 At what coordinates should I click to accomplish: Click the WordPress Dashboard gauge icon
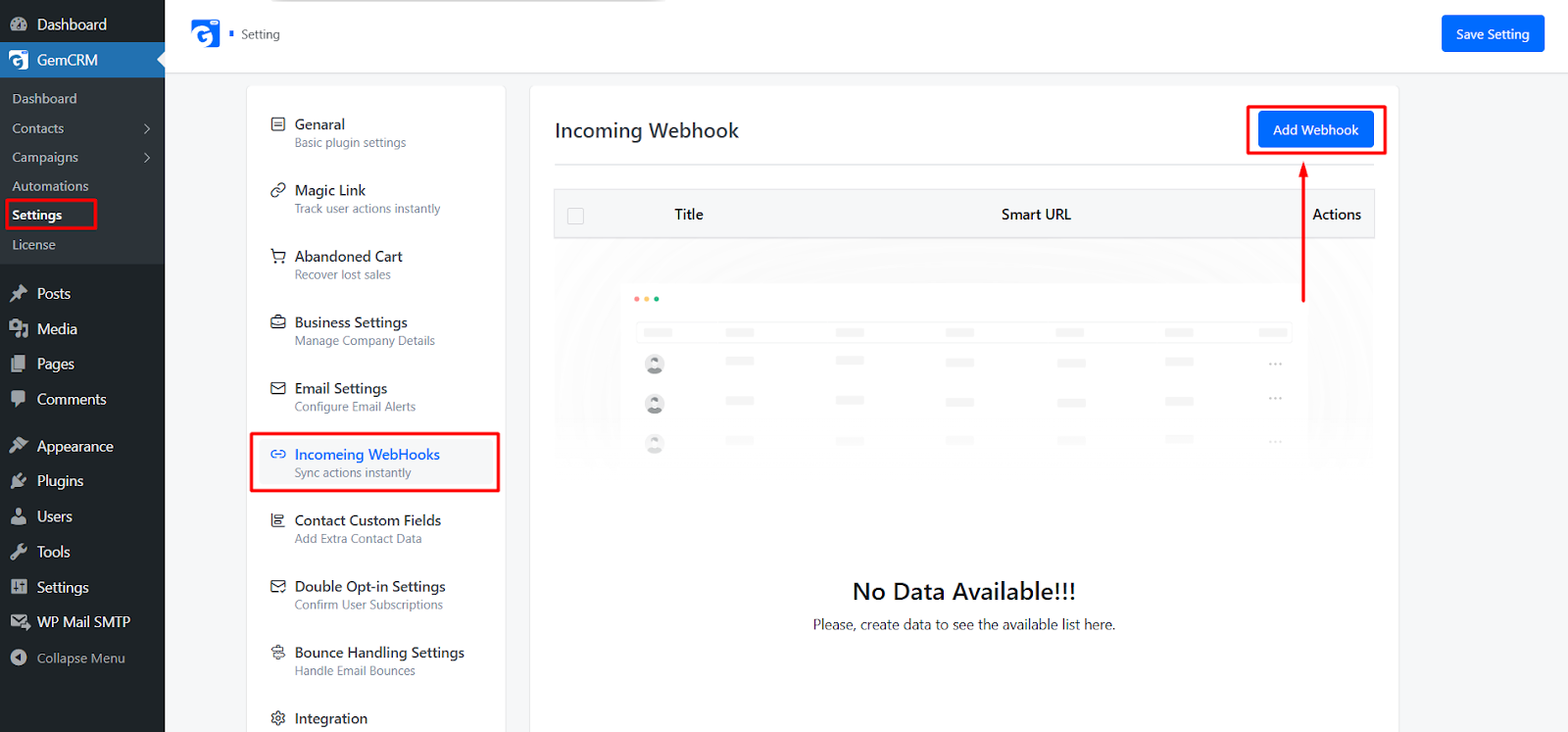point(19,24)
